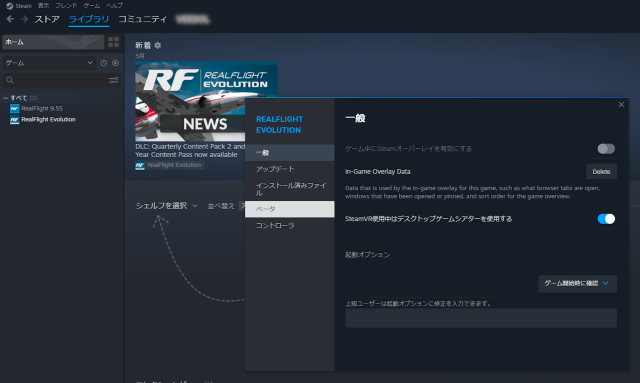Open the ゲーム menu in menu bar
Screen dimensions: 640x383
(91, 6)
